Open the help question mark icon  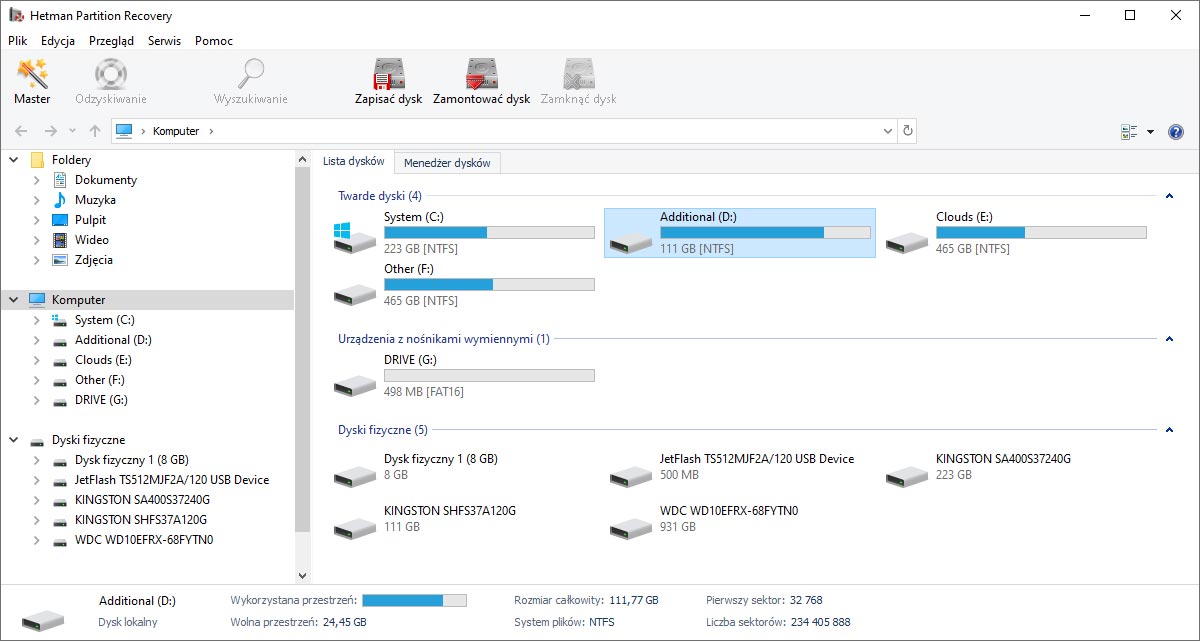tap(1176, 132)
